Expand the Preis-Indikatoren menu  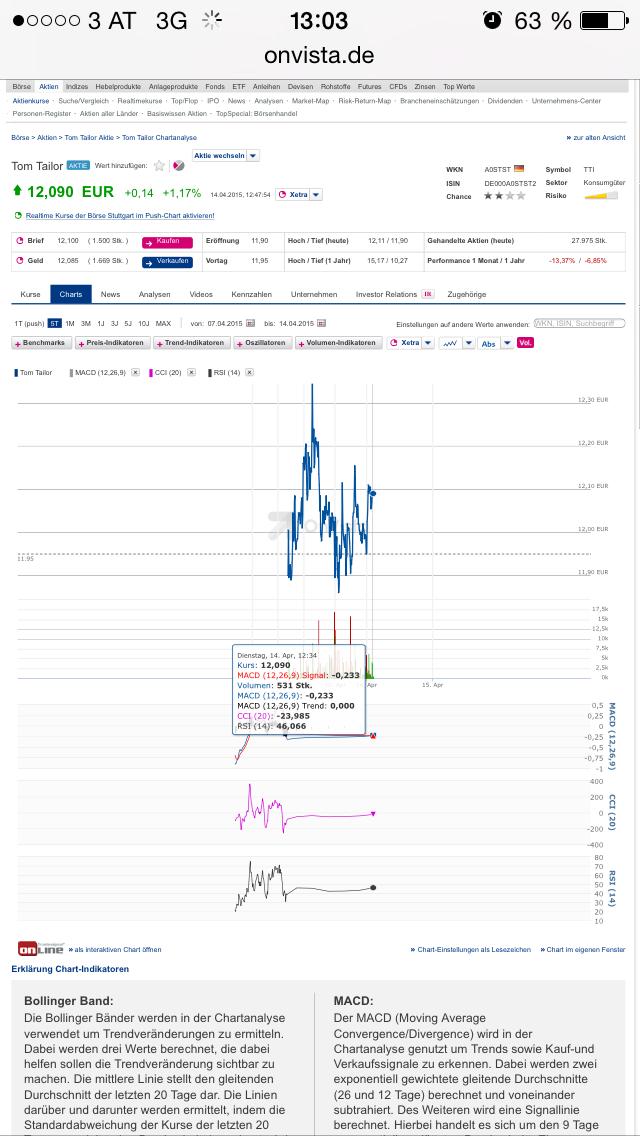click(112, 343)
